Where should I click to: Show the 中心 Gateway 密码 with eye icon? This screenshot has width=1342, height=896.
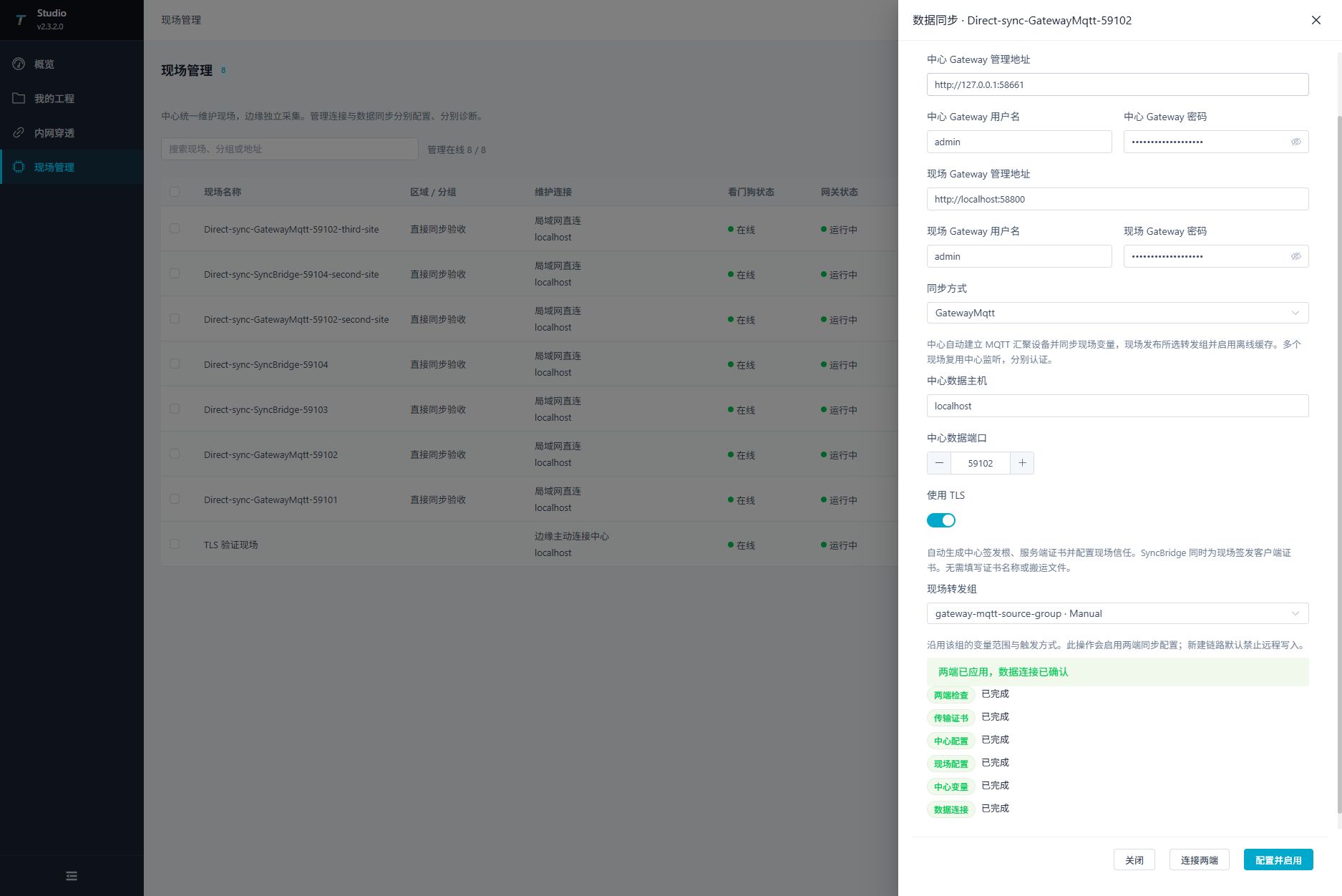(x=1295, y=142)
